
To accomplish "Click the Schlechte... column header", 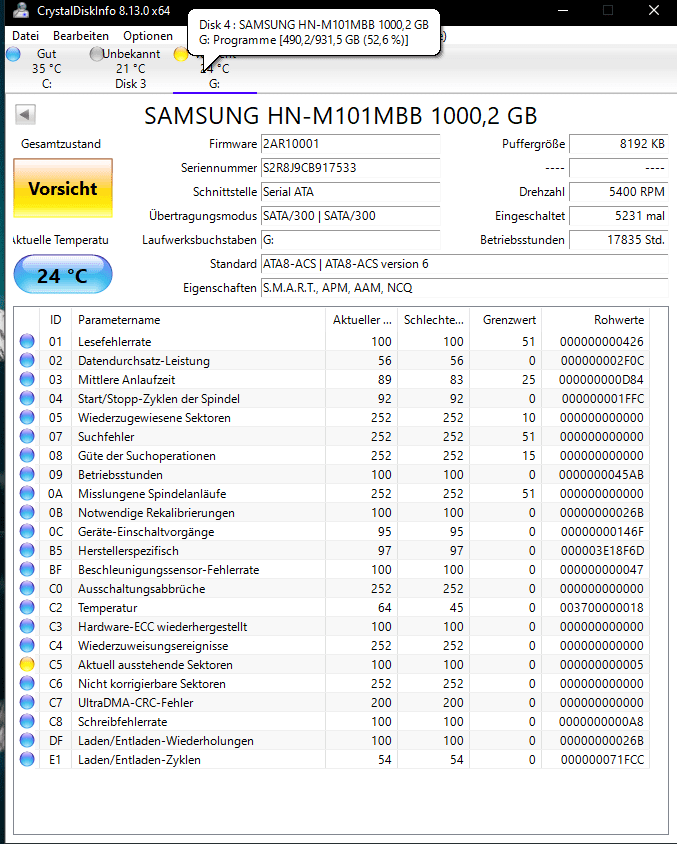I will [x=434, y=320].
